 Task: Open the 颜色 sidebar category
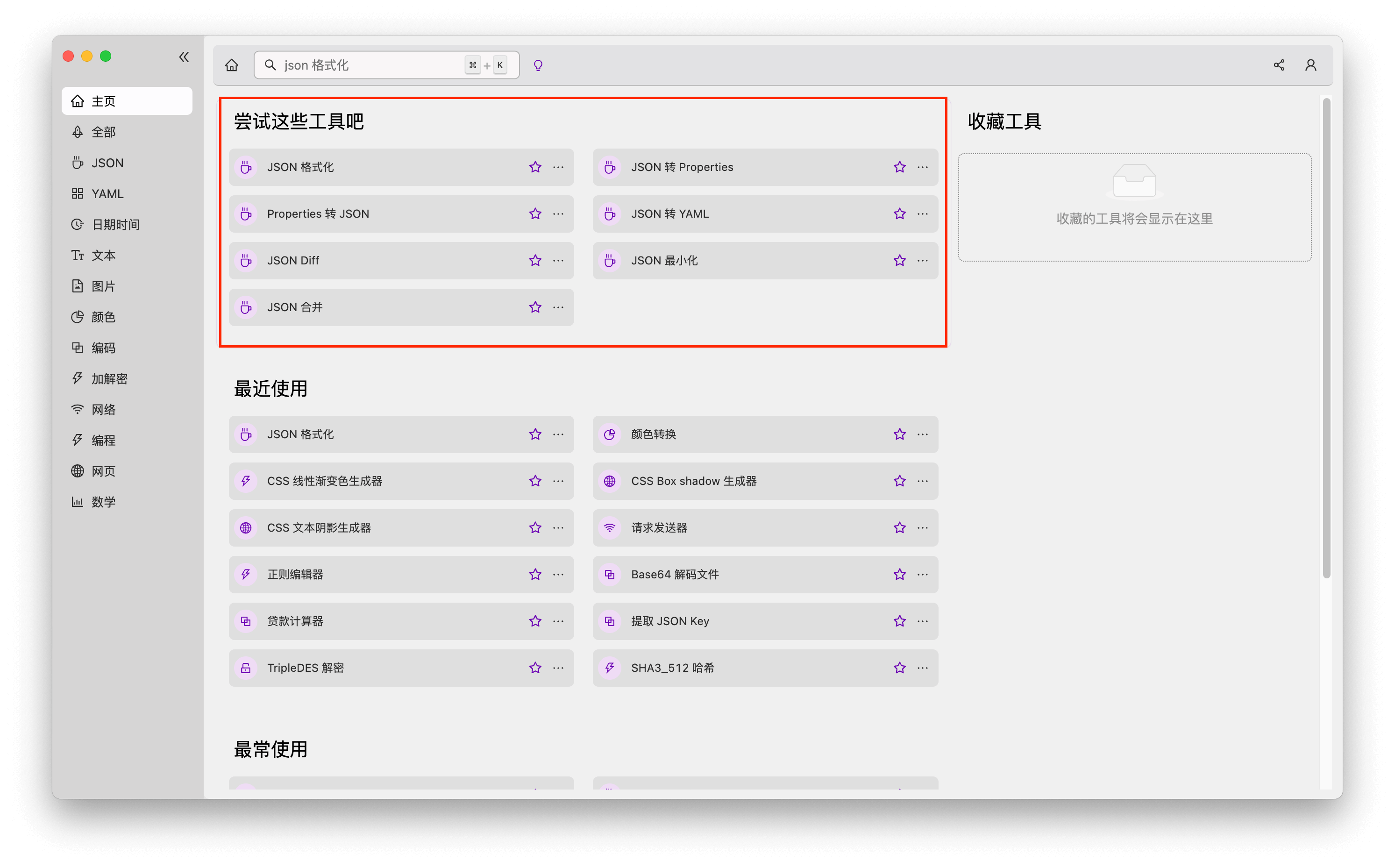click(x=103, y=317)
